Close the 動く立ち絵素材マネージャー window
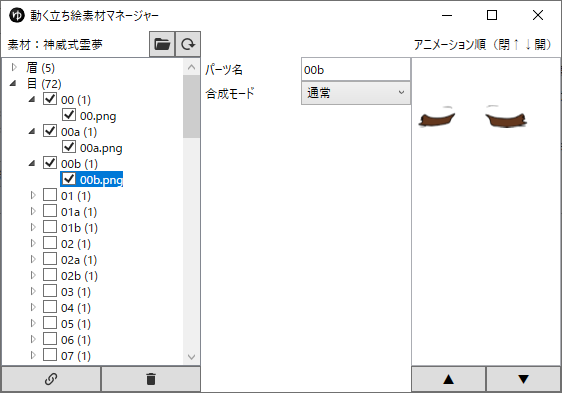 [x=538, y=15]
